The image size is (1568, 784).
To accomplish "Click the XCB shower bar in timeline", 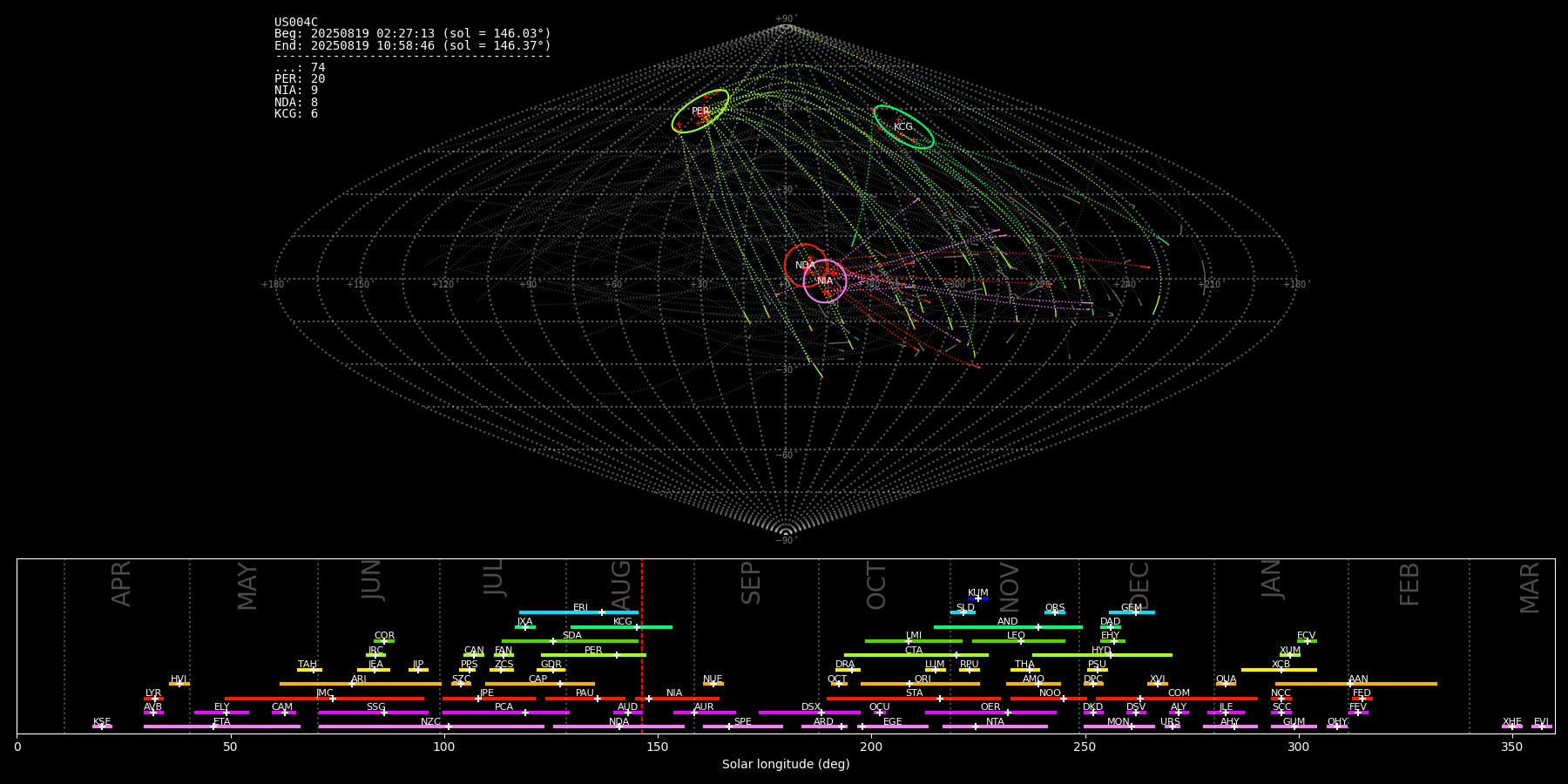I will pyautogui.click(x=1279, y=670).
